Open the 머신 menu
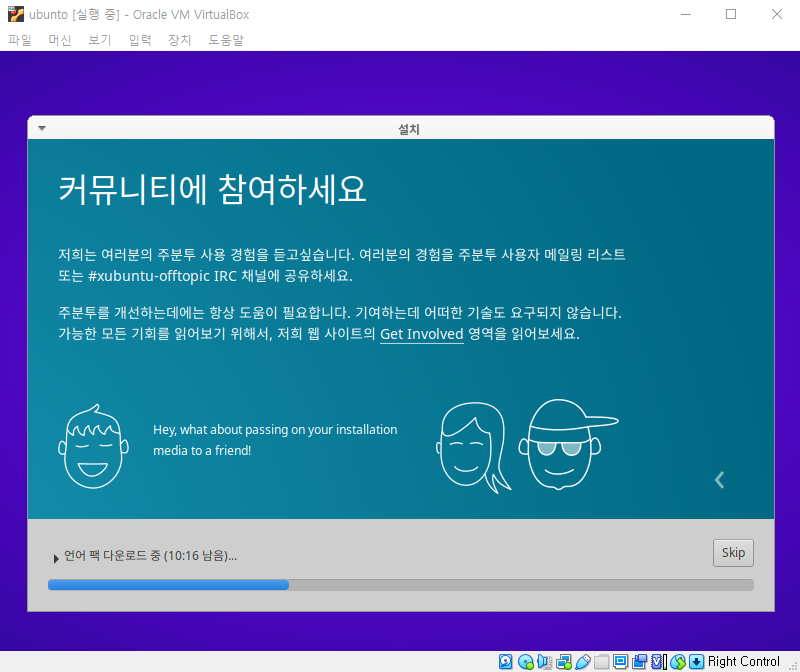 coord(60,40)
